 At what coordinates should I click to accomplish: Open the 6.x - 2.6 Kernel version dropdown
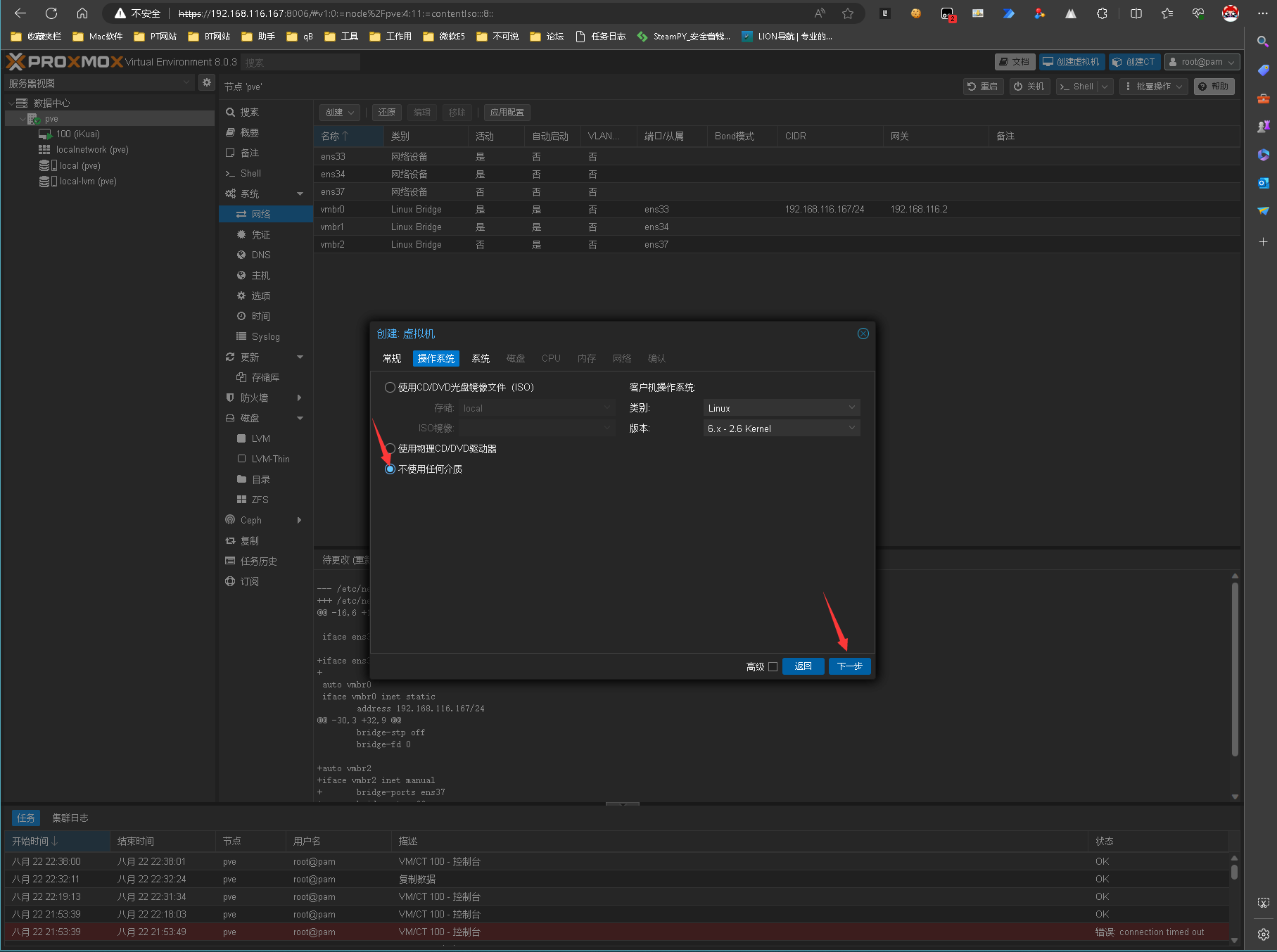[781, 429]
